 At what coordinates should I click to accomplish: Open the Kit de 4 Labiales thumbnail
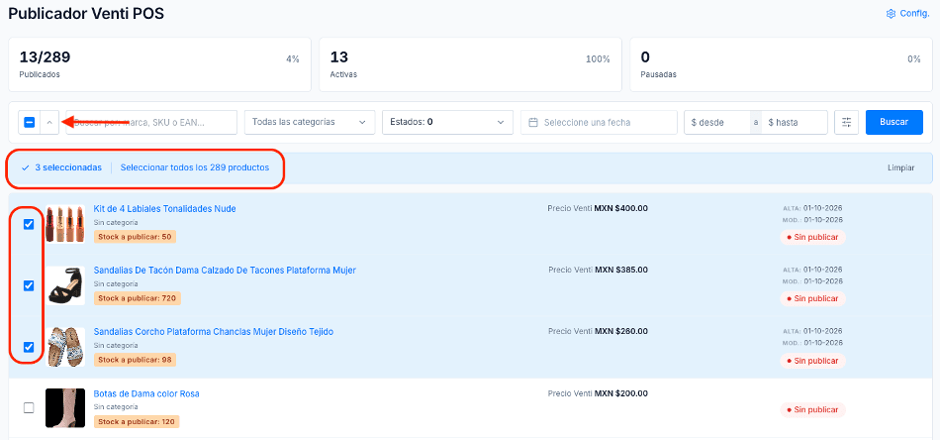pyautogui.click(x=65, y=224)
